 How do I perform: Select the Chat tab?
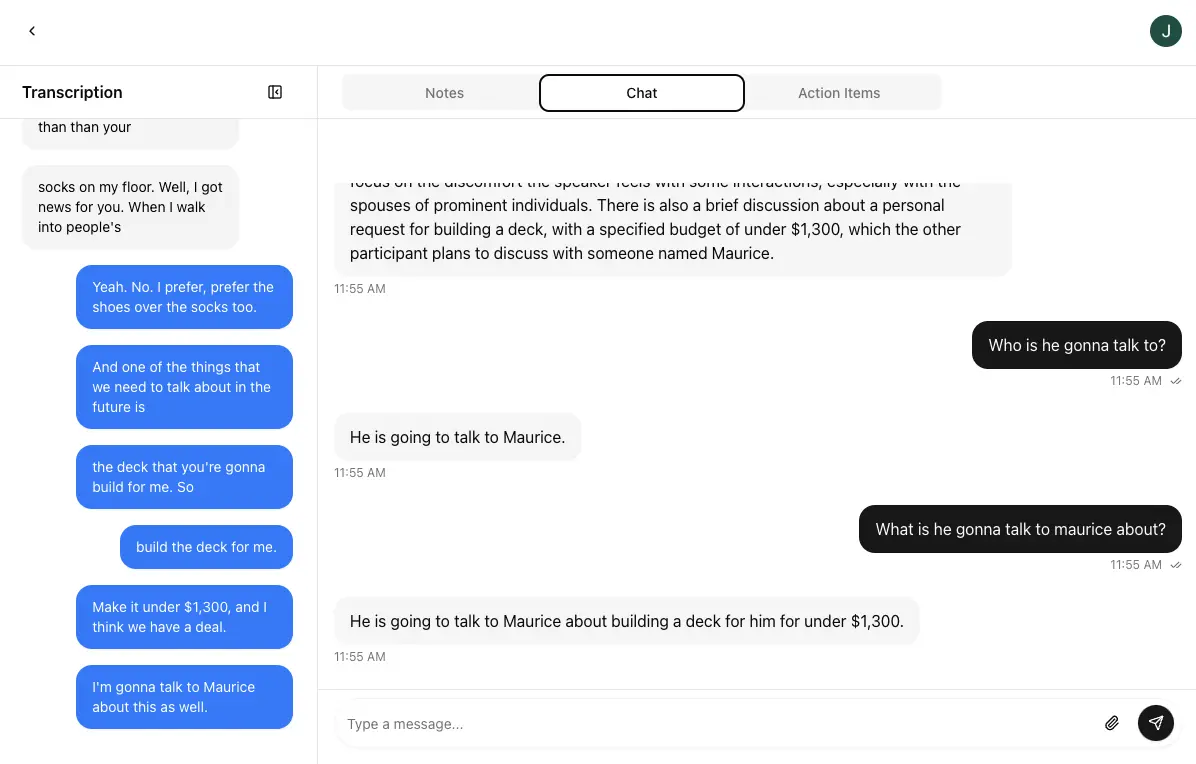(641, 93)
